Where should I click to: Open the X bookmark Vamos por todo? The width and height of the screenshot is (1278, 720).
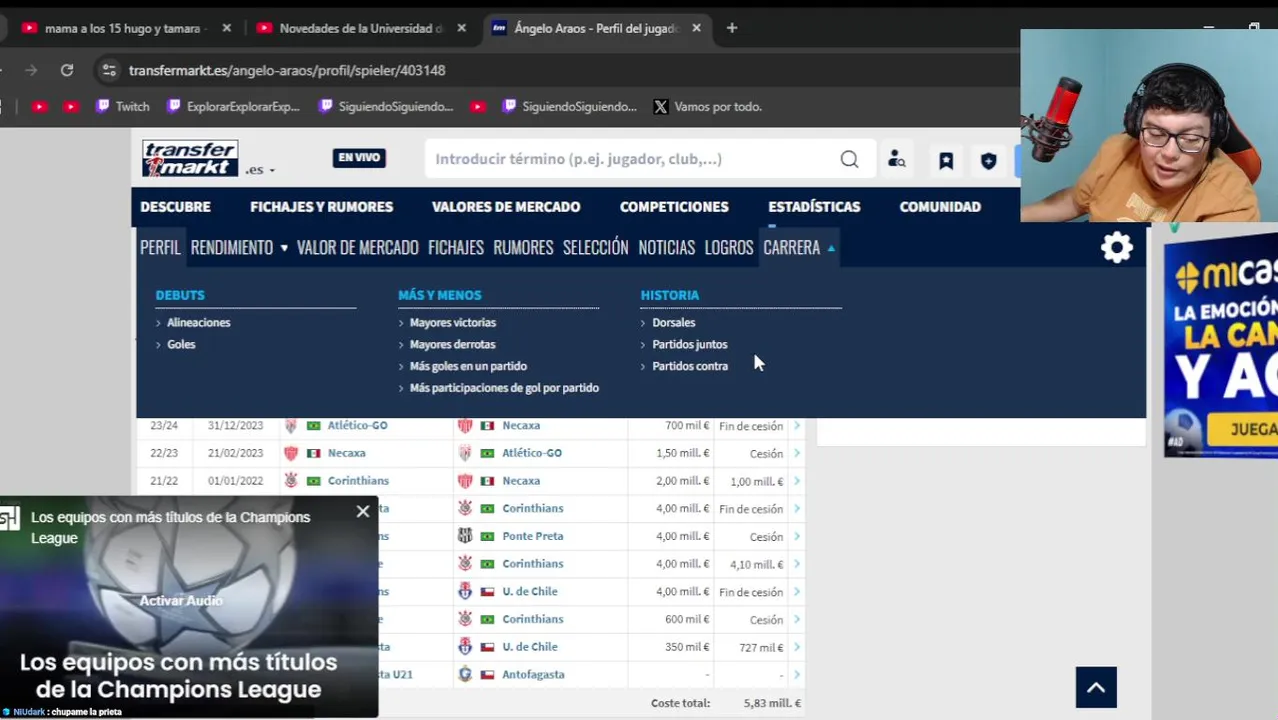(707, 106)
